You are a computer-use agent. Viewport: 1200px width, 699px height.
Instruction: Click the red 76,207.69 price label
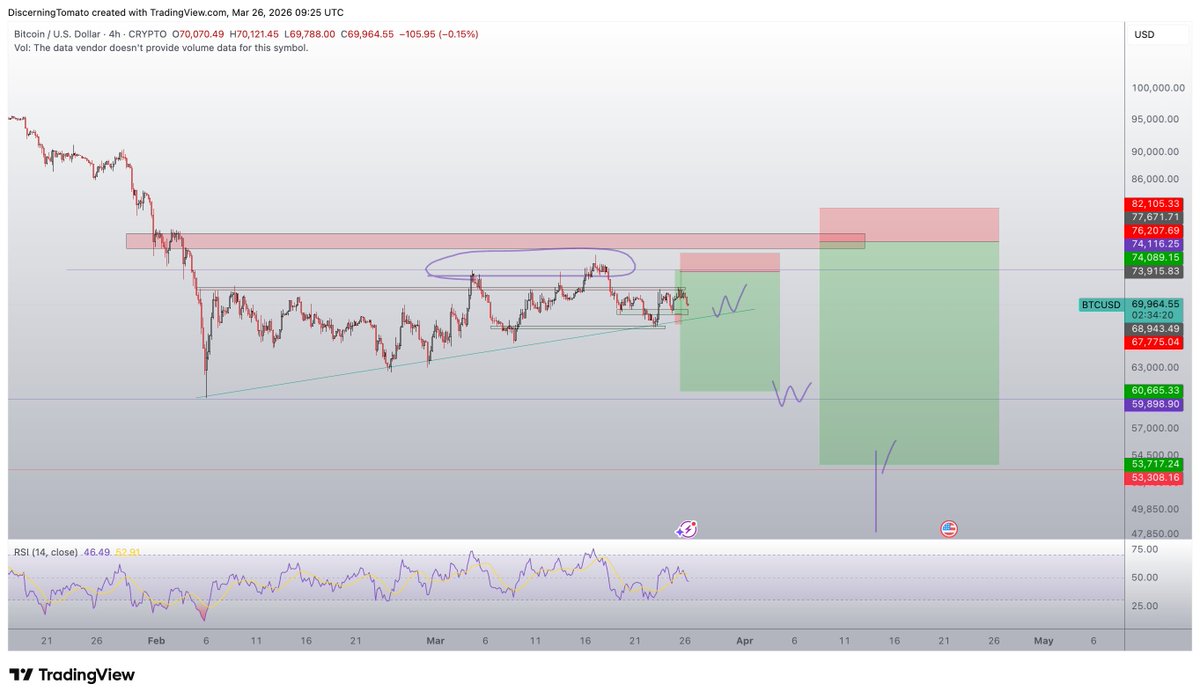pos(1156,230)
